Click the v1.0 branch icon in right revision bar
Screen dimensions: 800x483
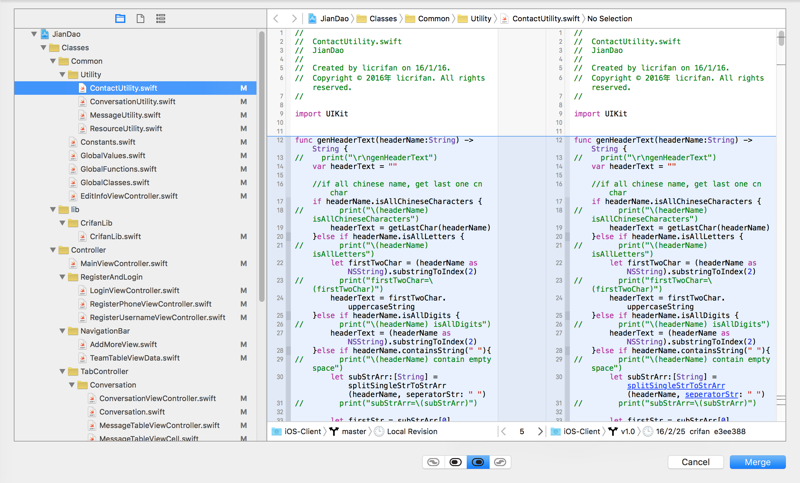(612, 432)
